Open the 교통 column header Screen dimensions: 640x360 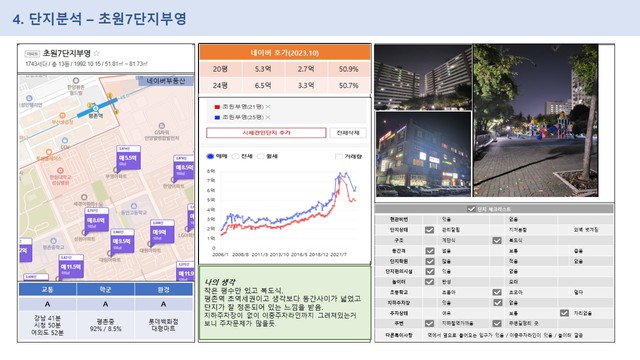pyautogui.click(x=47, y=289)
